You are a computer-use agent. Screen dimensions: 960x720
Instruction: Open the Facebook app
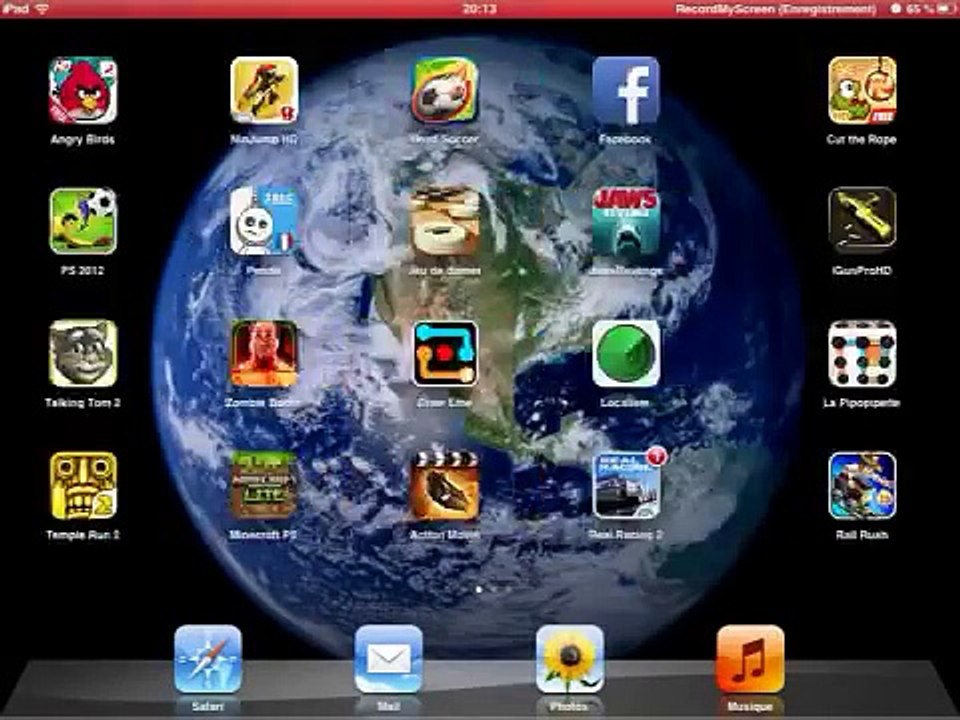click(x=626, y=90)
